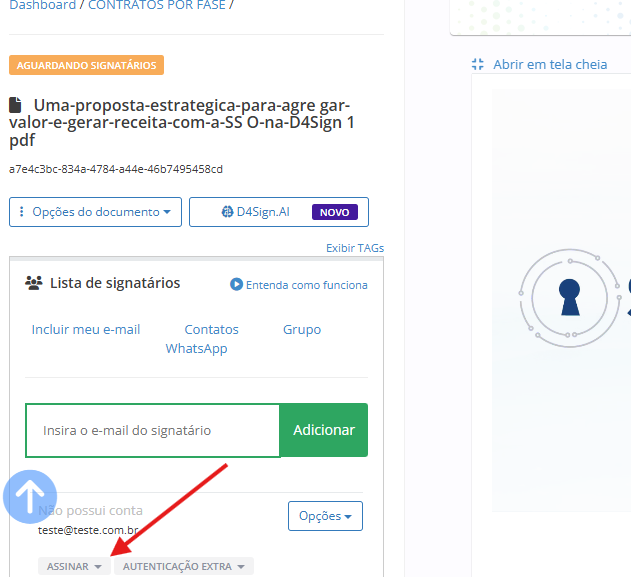The image size is (631, 577).
Task: Click the D4Sign.AI brain icon
Action: coord(227,212)
